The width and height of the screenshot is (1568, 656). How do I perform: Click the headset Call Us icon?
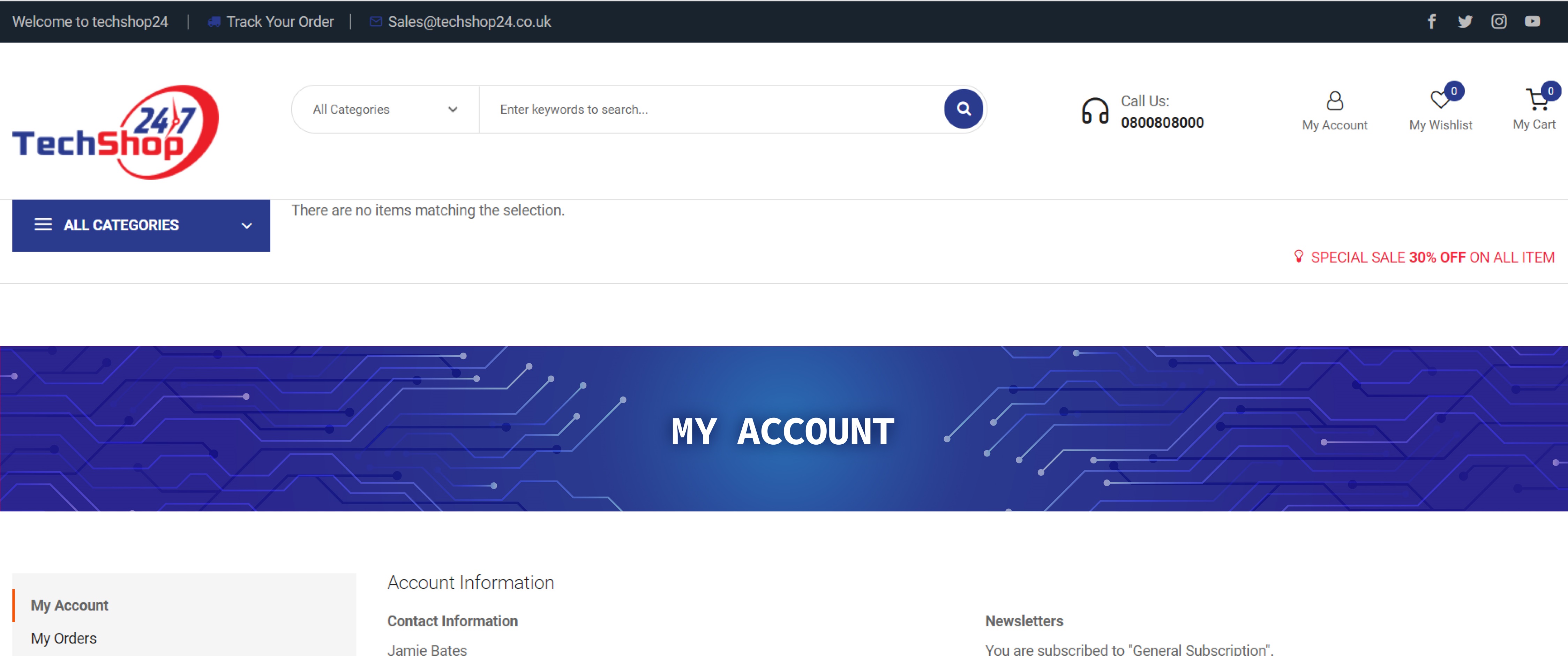pos(1094,111)
